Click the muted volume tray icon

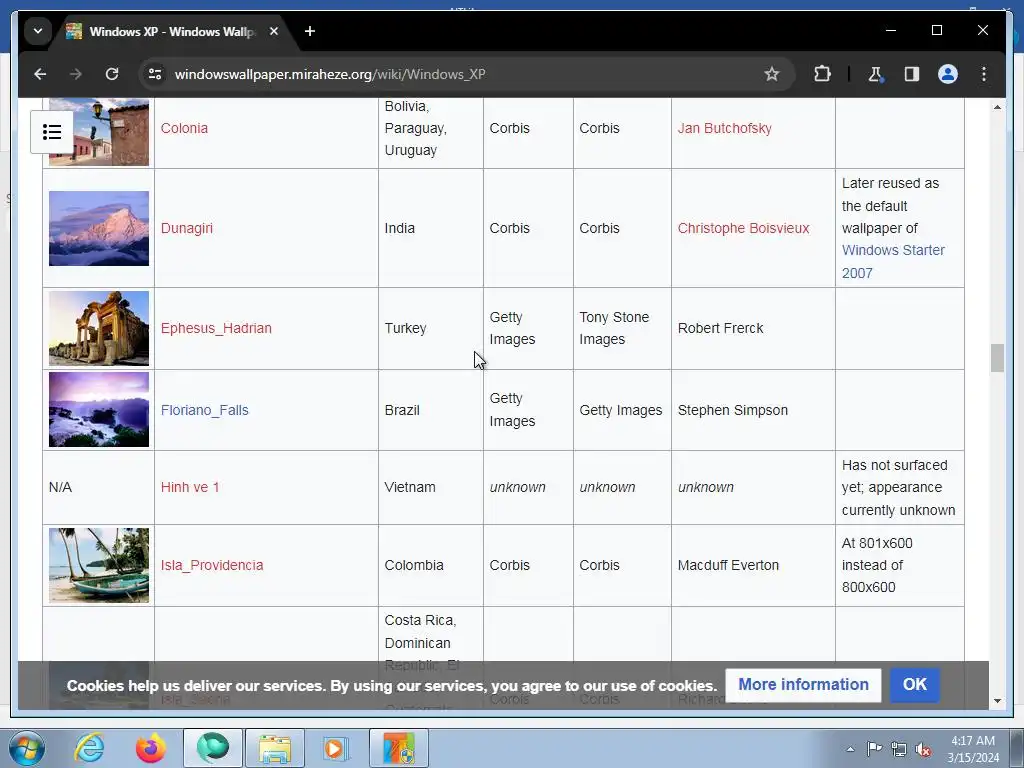923,749
